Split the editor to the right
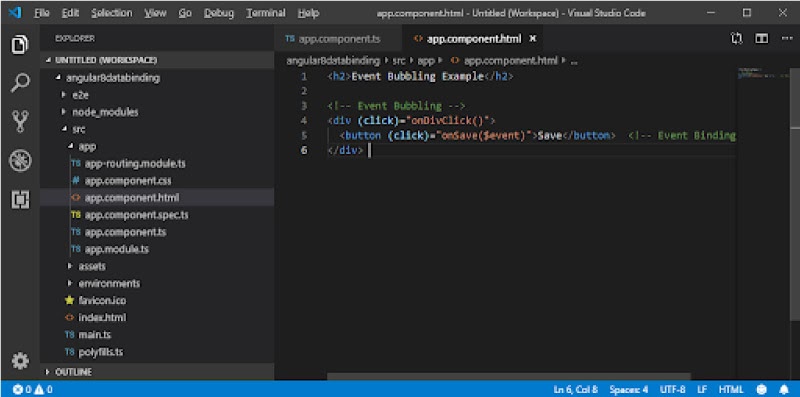 pyautogui.click(x=762, y=39)
